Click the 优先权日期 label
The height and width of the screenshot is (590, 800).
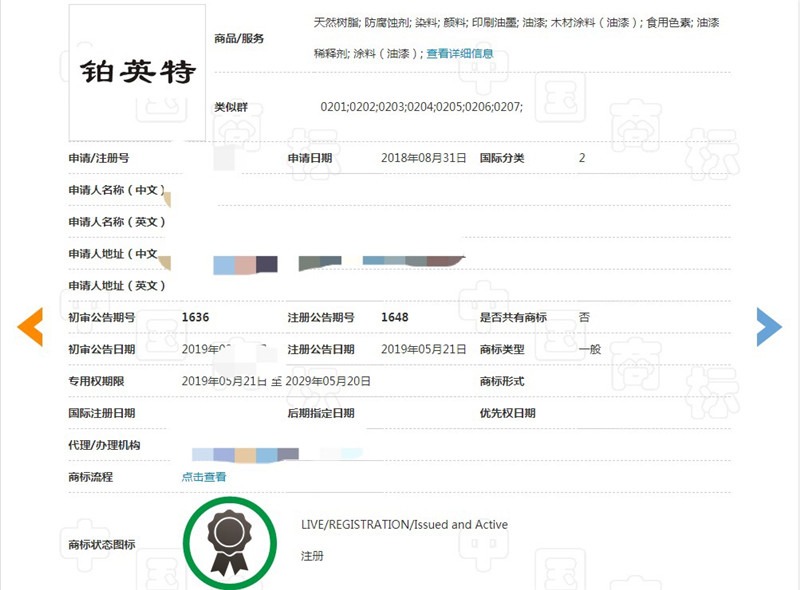(x=508, y=413)
